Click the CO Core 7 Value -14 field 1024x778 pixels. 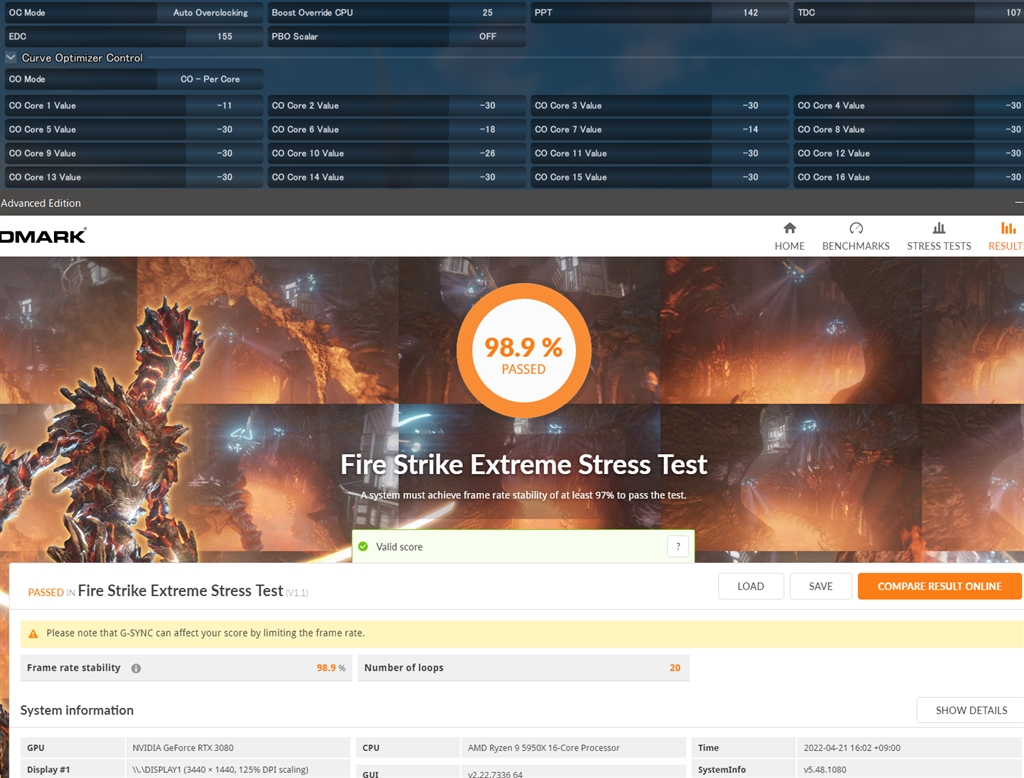tap(750, 129)
